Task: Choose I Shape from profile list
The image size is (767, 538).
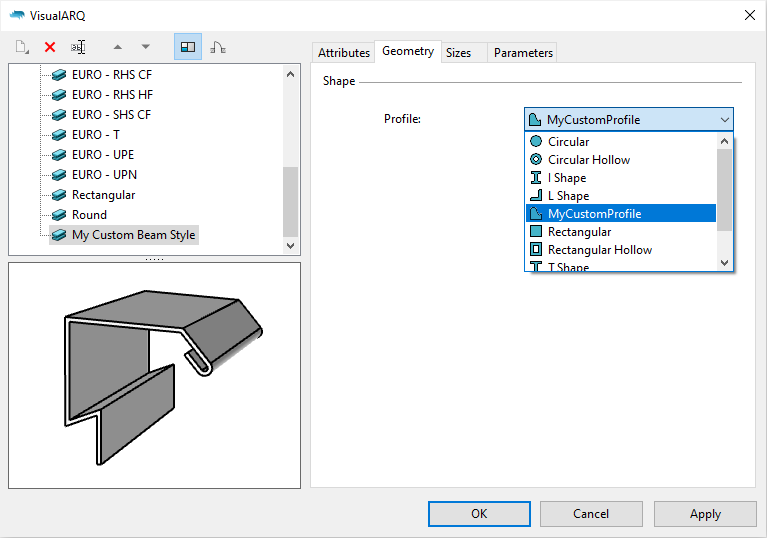Action: pyautogui.click(x=621, y=178)
